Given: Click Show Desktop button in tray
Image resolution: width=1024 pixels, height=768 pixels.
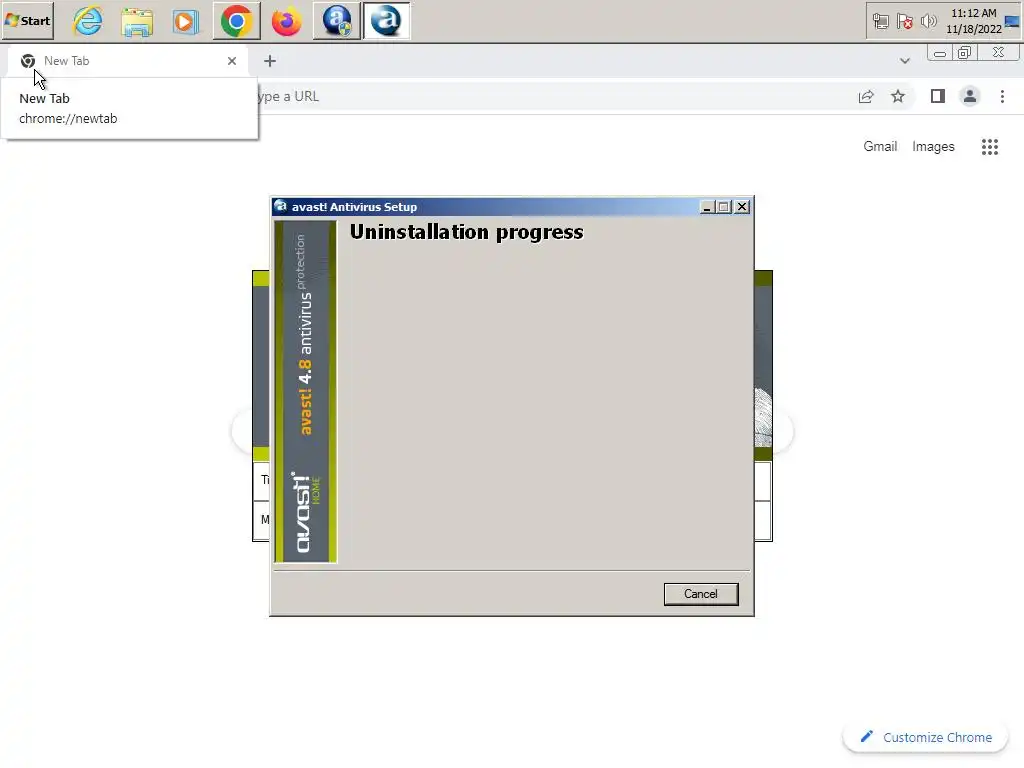Looking at the screenshot, I should pos(1012,21).
